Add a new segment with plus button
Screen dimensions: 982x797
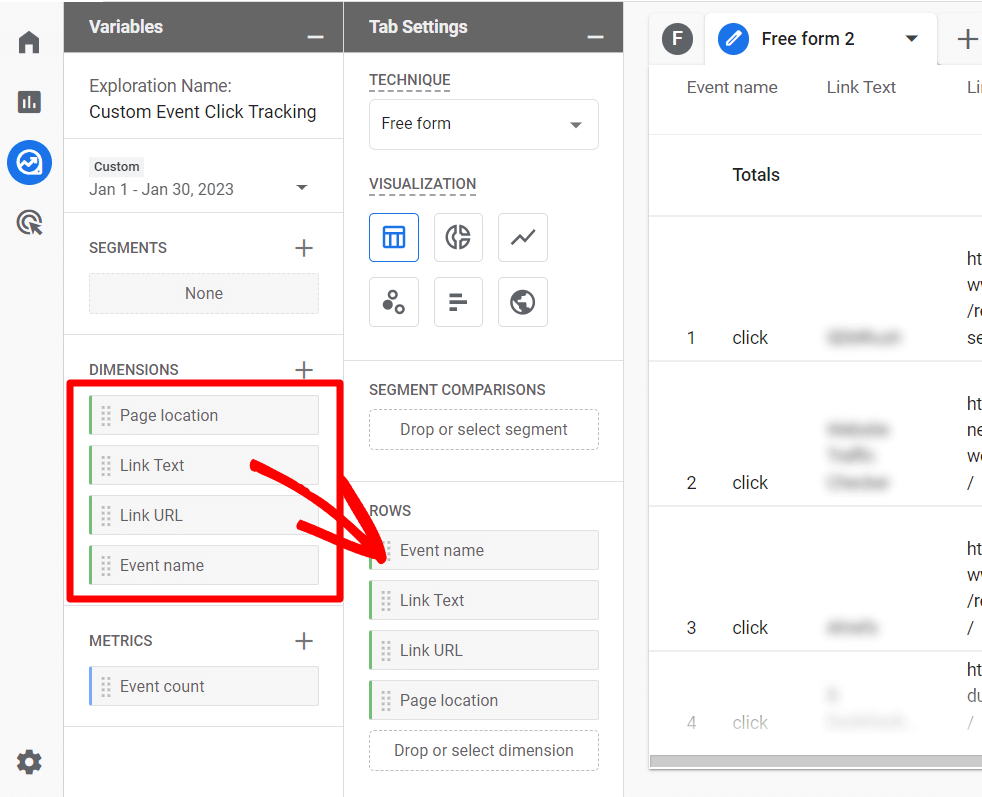pos(304,248)
